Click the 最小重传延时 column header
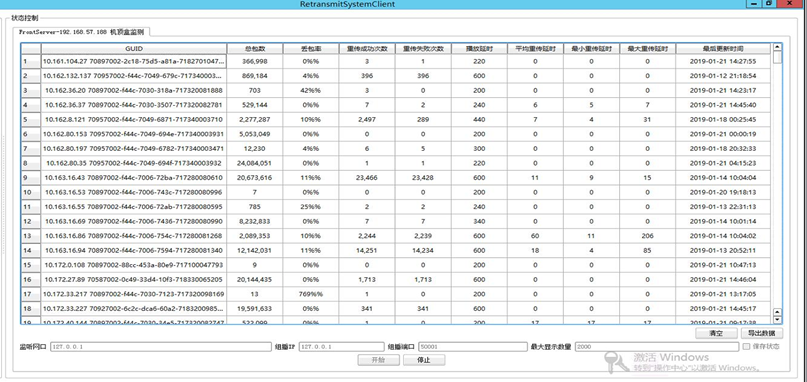 pyautogui.click(x=591, y=48)
